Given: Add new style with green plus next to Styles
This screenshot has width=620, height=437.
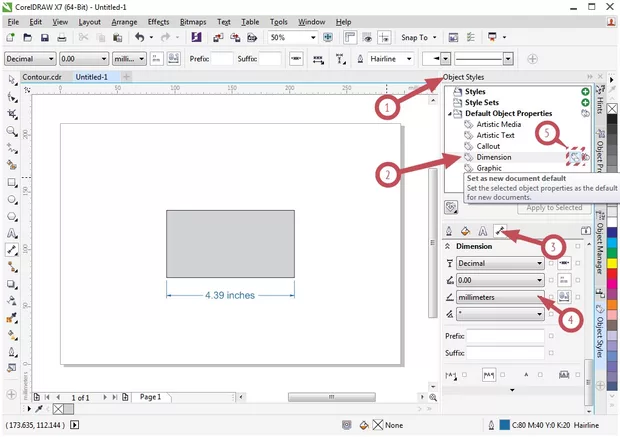Looking at the screenshot, I should coord(585,92).
